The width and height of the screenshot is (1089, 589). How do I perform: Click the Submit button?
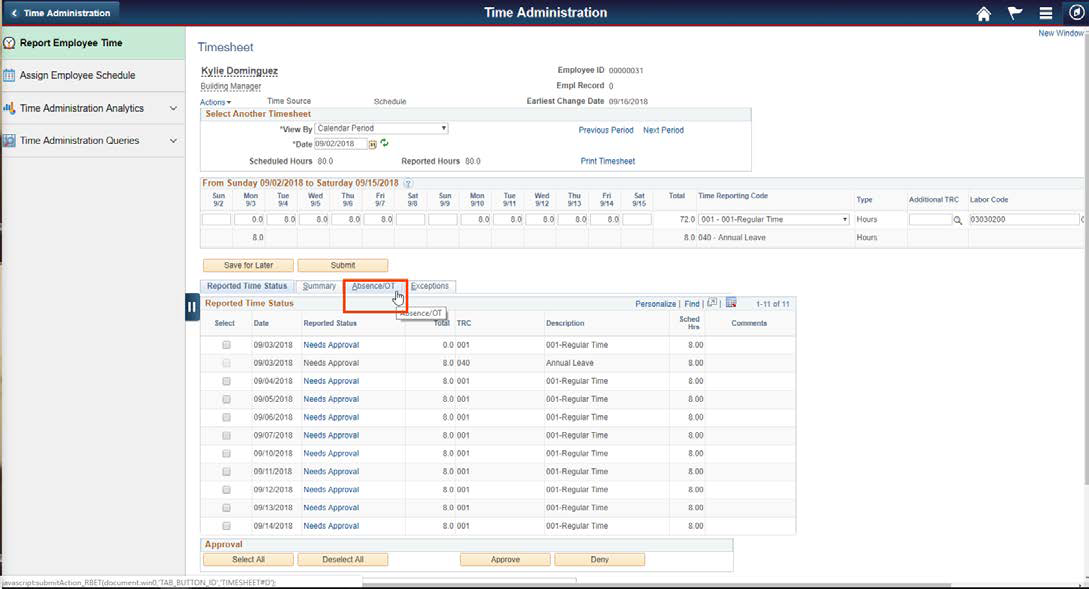point(342,264)
